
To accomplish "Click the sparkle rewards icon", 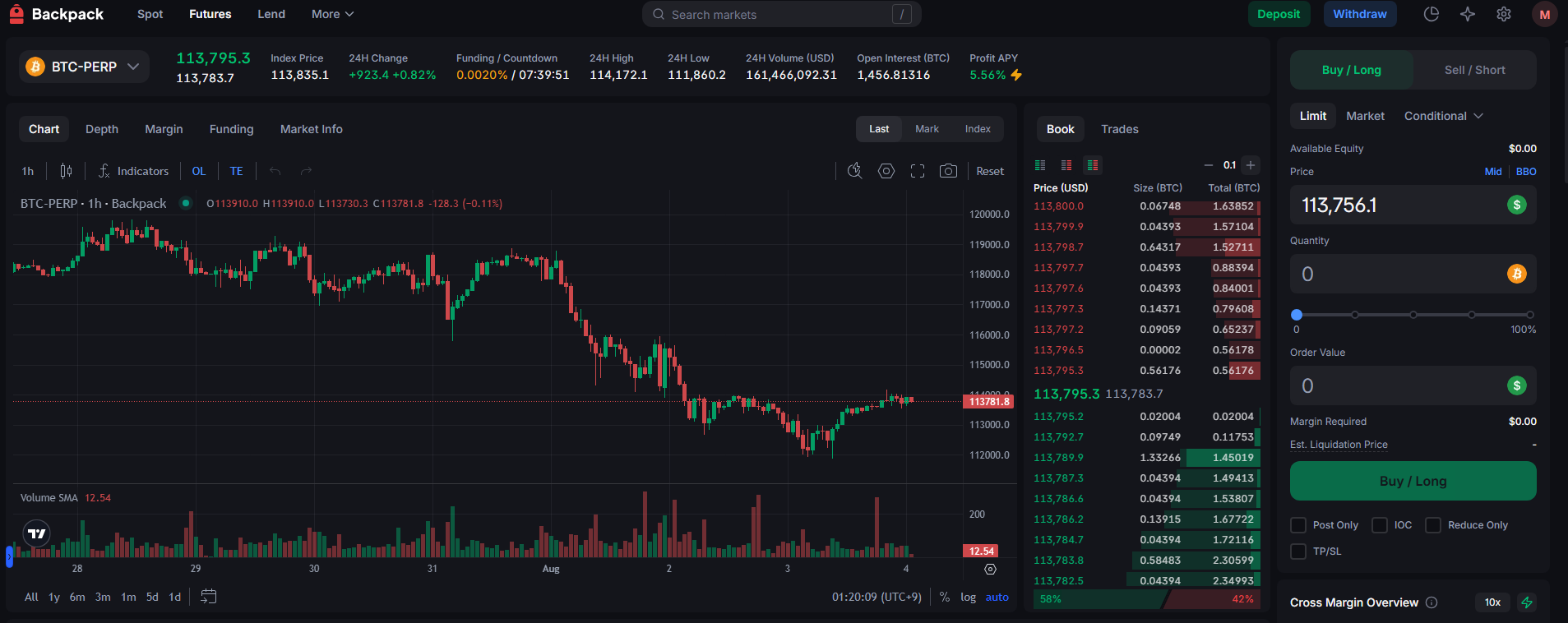I will pyautogui.click(x=1468, y=14).
